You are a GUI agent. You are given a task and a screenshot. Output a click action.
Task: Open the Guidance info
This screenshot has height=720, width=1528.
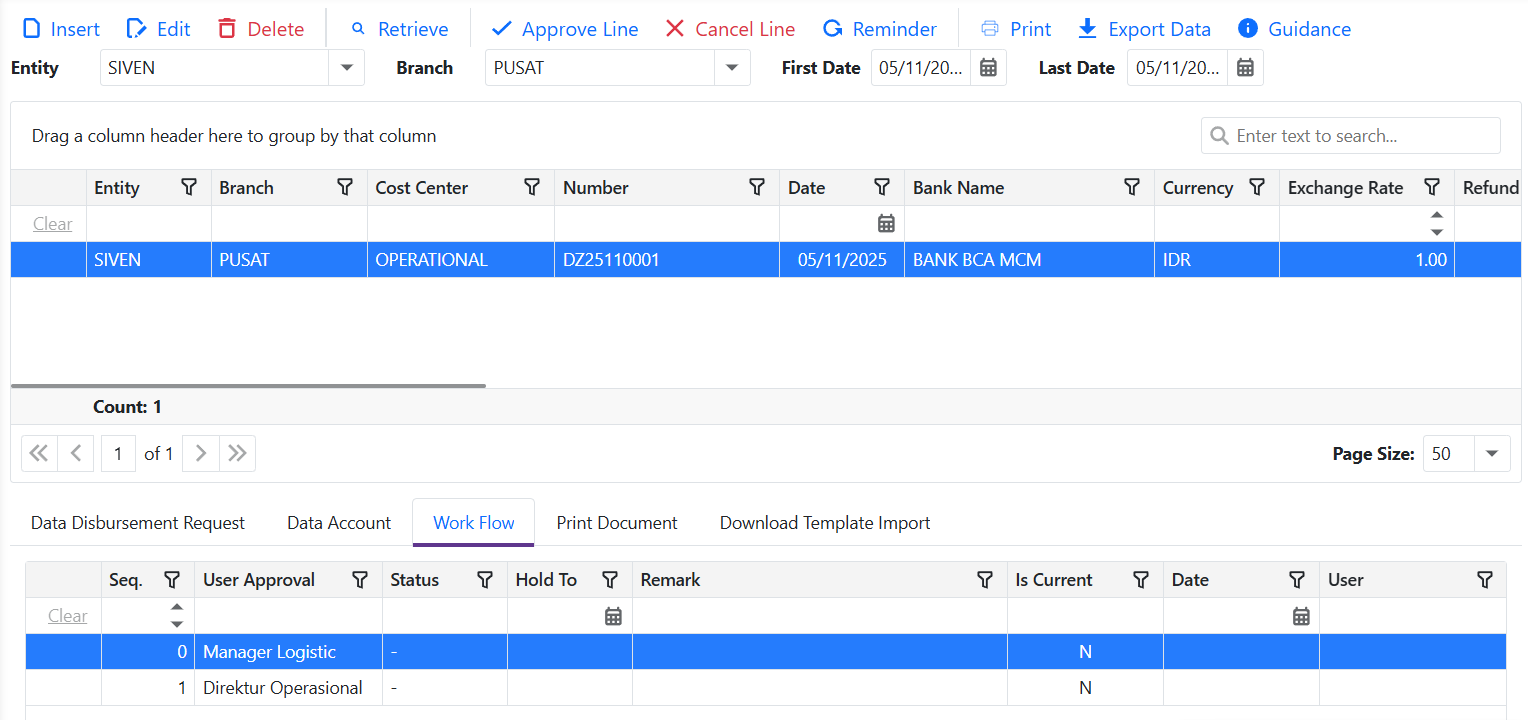click(x=1294, y=29)
